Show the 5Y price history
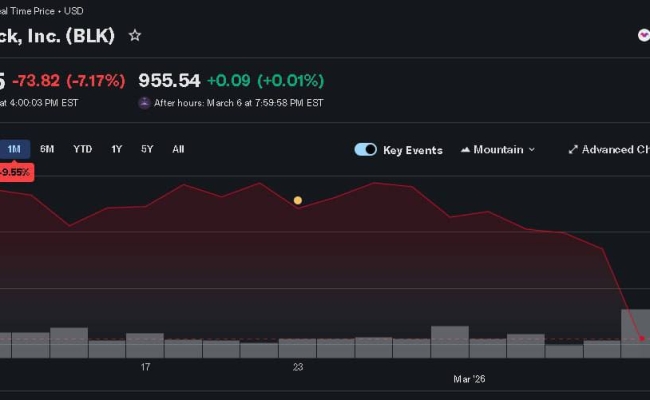This screenshot has width=650, height=400. pyautogui.click(x=147, y=149)
